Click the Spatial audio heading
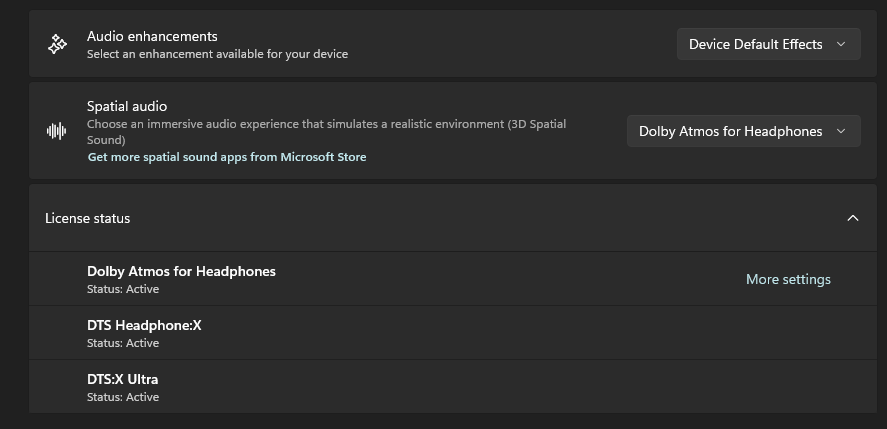Viewport: 887px width, 429px height. tap(127, 106)
